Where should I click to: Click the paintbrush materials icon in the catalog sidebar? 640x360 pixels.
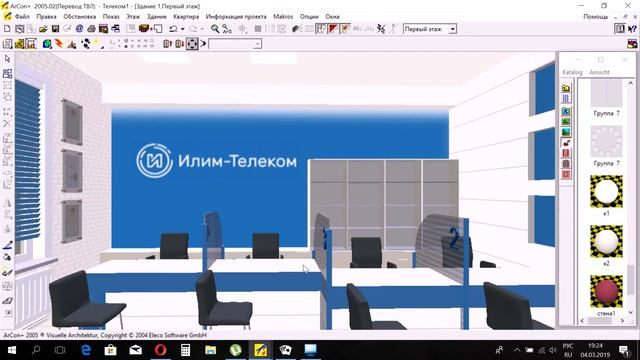tap(566, 143)
